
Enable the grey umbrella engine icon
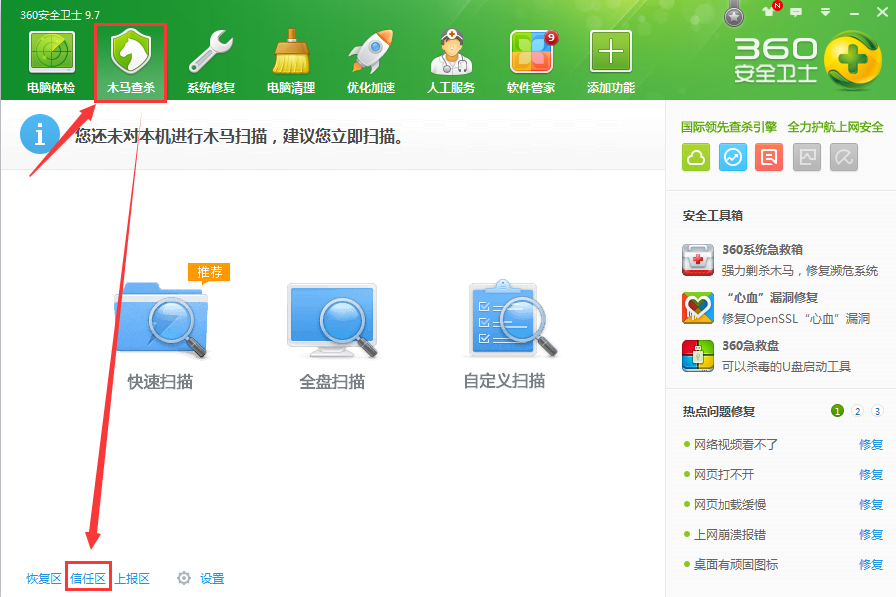coord(844,157)
